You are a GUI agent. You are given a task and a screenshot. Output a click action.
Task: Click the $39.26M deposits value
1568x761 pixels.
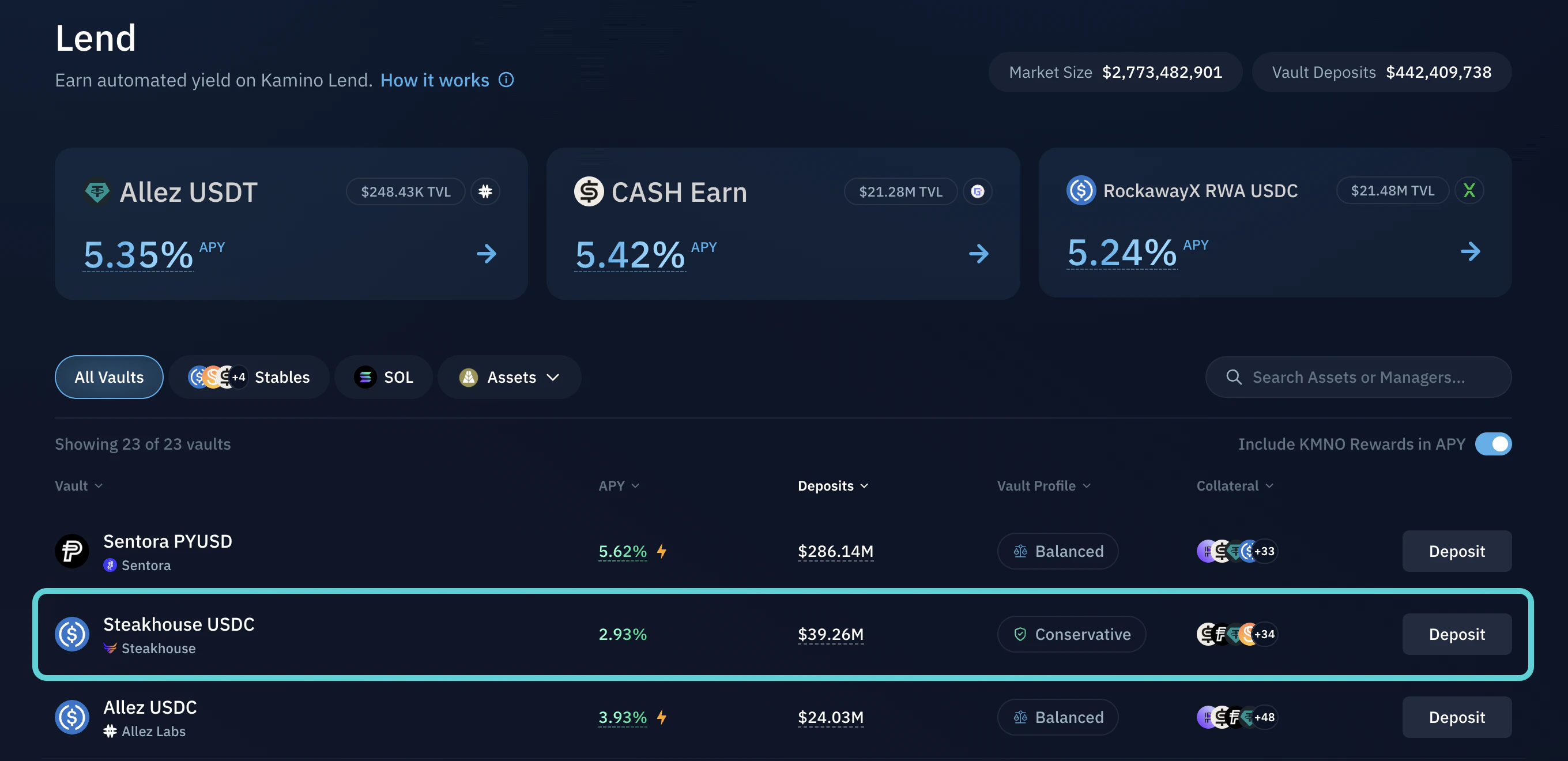coord(830,634)
